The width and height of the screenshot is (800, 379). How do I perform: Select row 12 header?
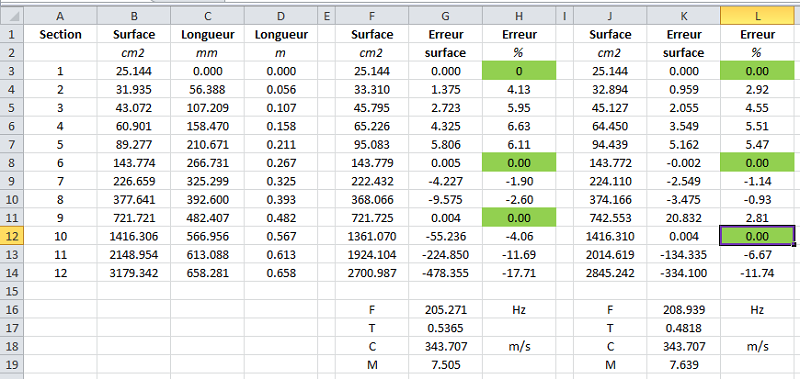point(12,236)
